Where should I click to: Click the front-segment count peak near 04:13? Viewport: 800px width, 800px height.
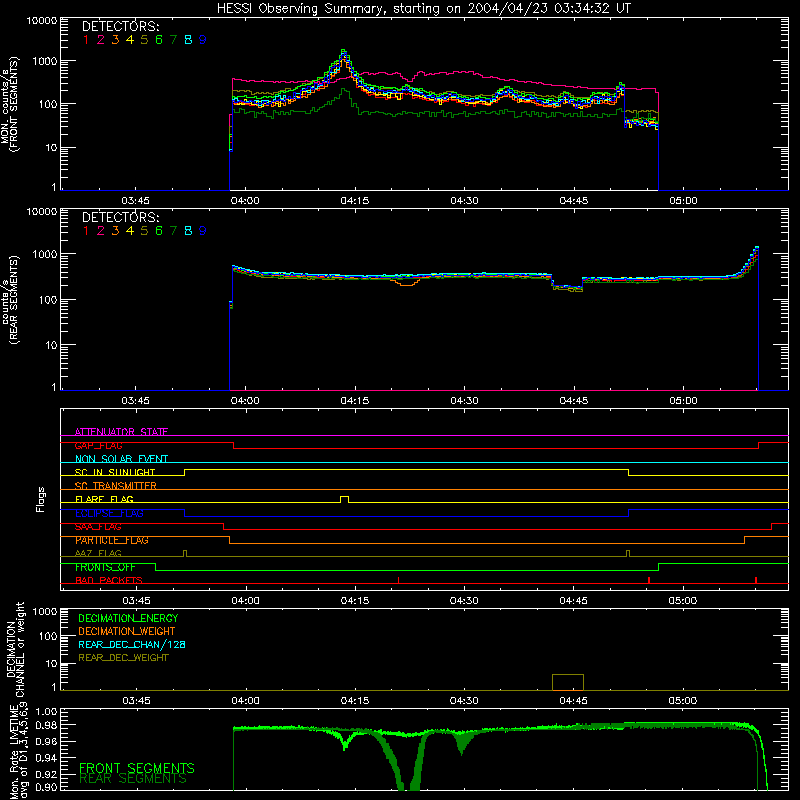click(344, 54)
